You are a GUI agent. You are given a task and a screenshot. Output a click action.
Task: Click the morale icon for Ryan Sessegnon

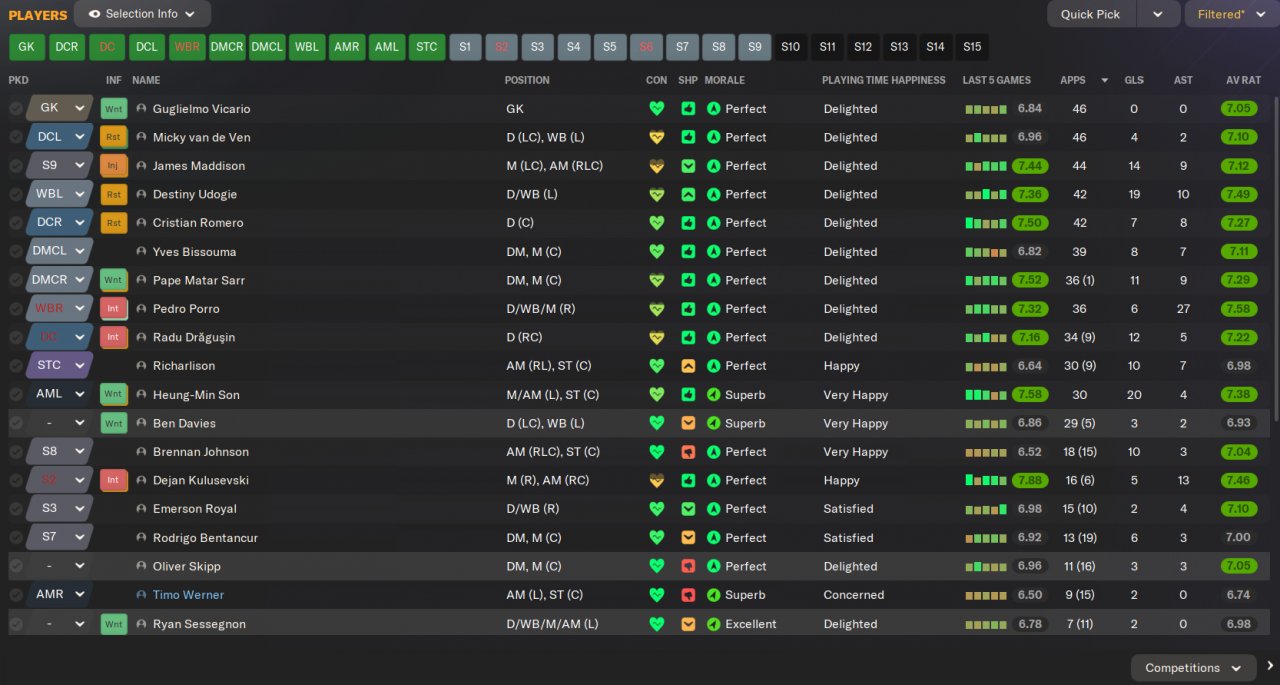713,624
